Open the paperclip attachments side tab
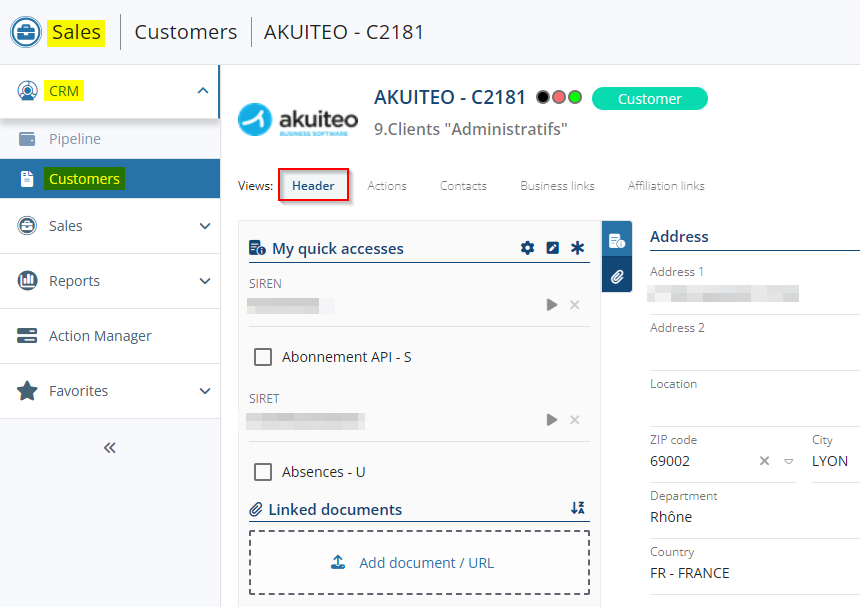 click(617, 276)
